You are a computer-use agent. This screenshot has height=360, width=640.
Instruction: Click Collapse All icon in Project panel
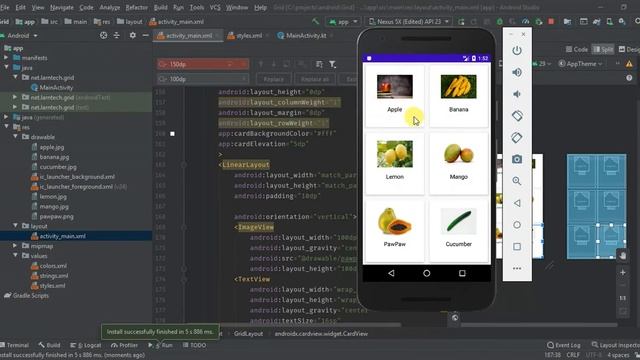pyautogui.click(x=117, y=36)
